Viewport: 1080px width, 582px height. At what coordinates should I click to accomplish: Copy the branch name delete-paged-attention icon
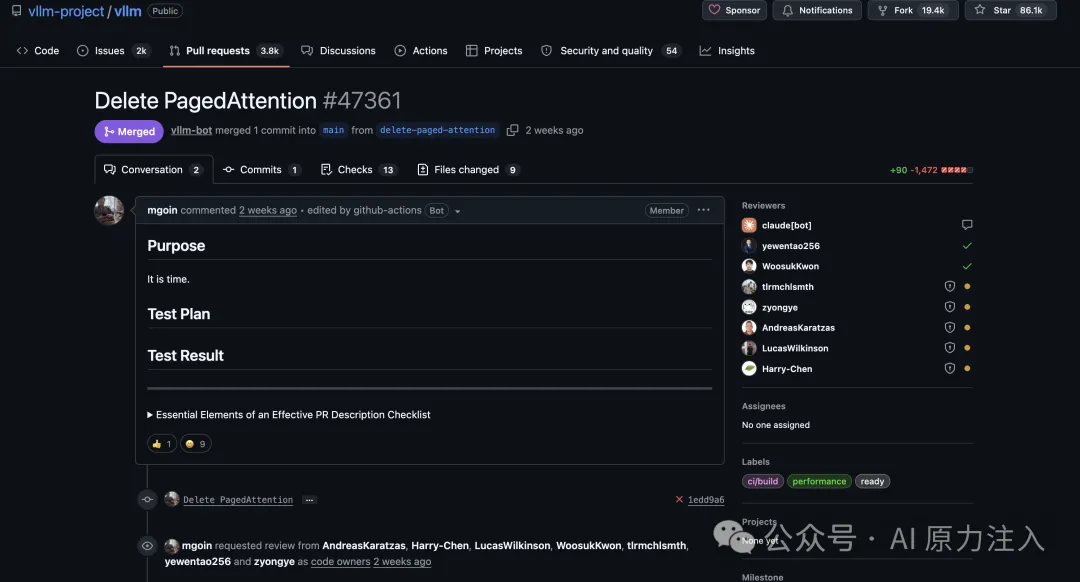point(512,130)
